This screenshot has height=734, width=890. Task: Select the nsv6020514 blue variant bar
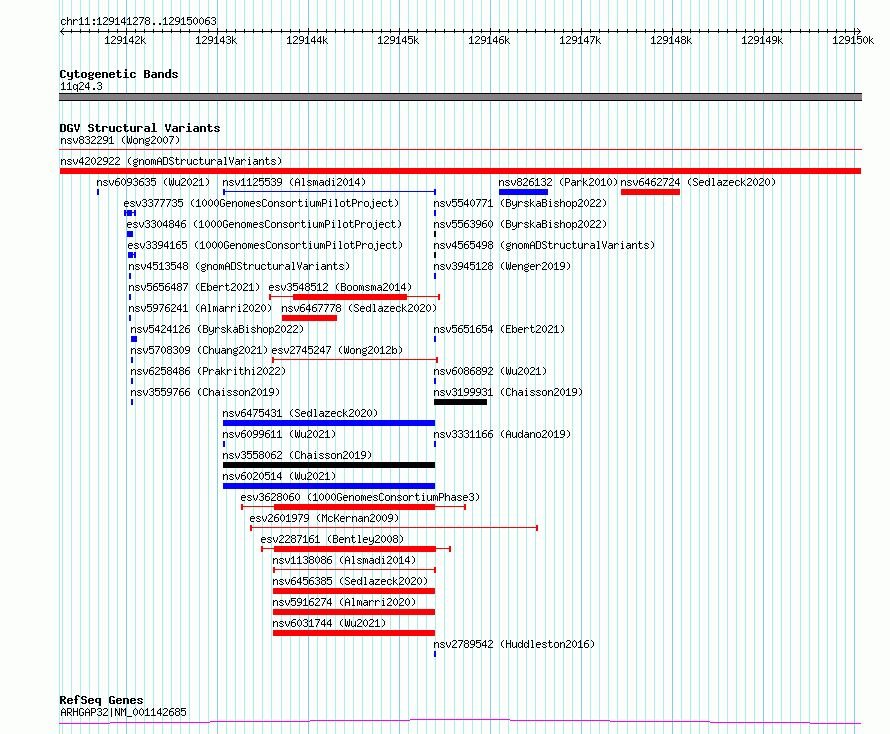point(329,486)
